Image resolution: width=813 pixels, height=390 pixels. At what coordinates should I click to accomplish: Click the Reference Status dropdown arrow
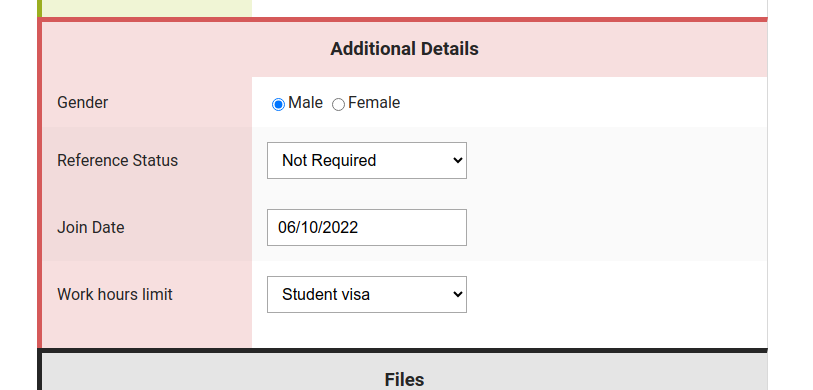[x=457, y=161]
